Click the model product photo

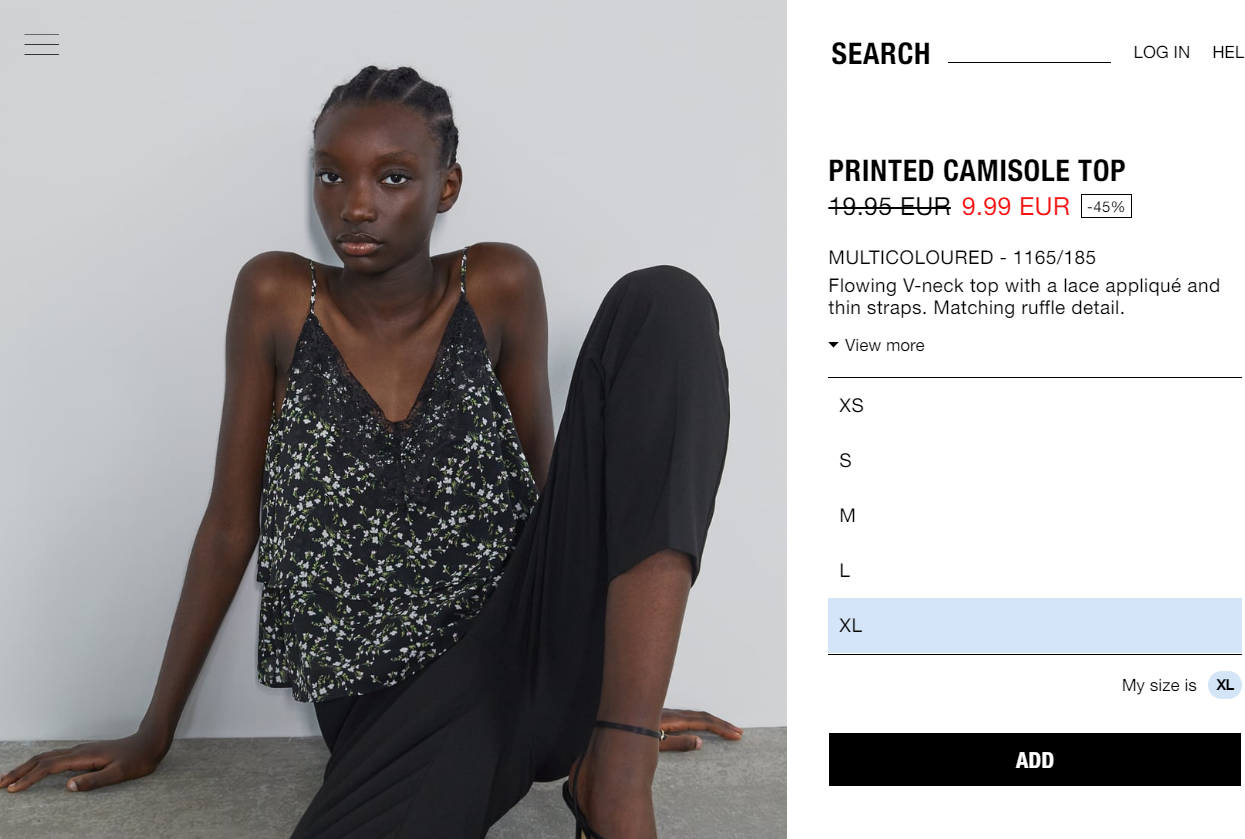click(x=393, y=419)
